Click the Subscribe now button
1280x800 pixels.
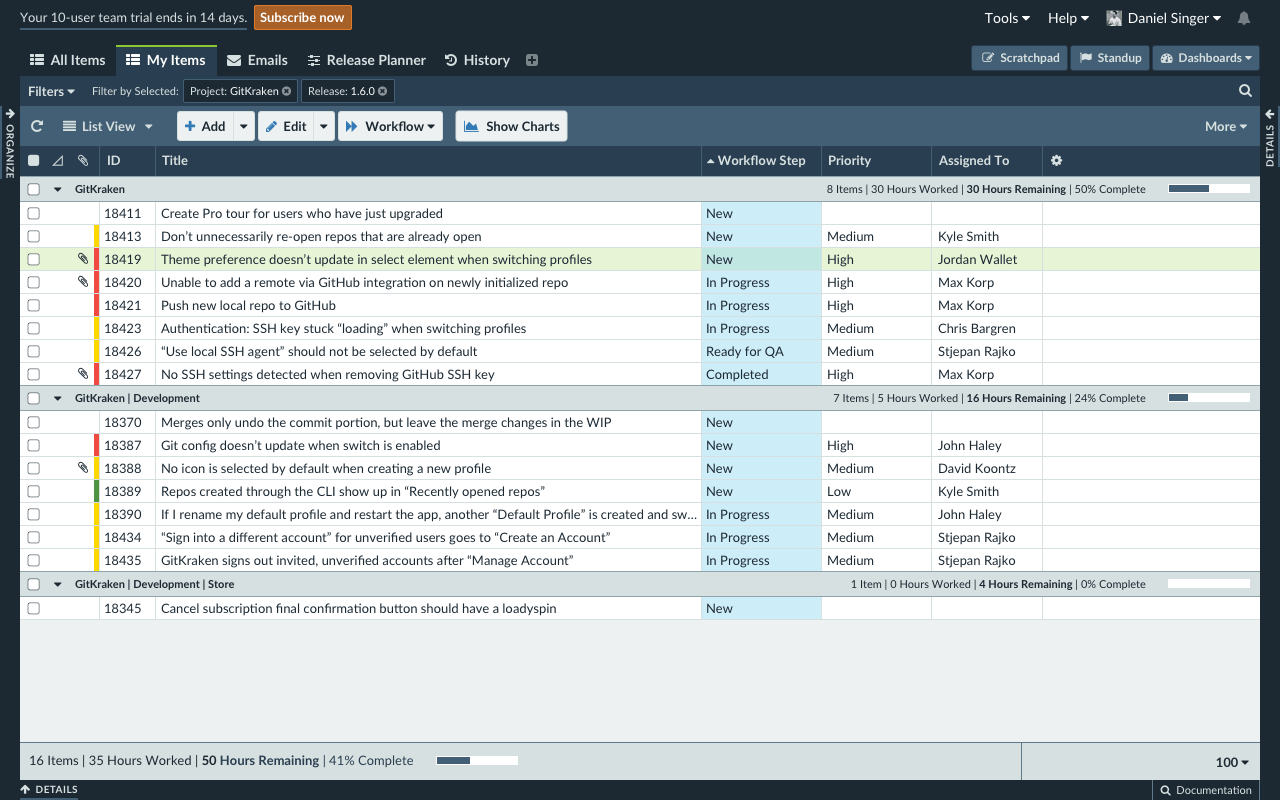click(x=302, y=17)
